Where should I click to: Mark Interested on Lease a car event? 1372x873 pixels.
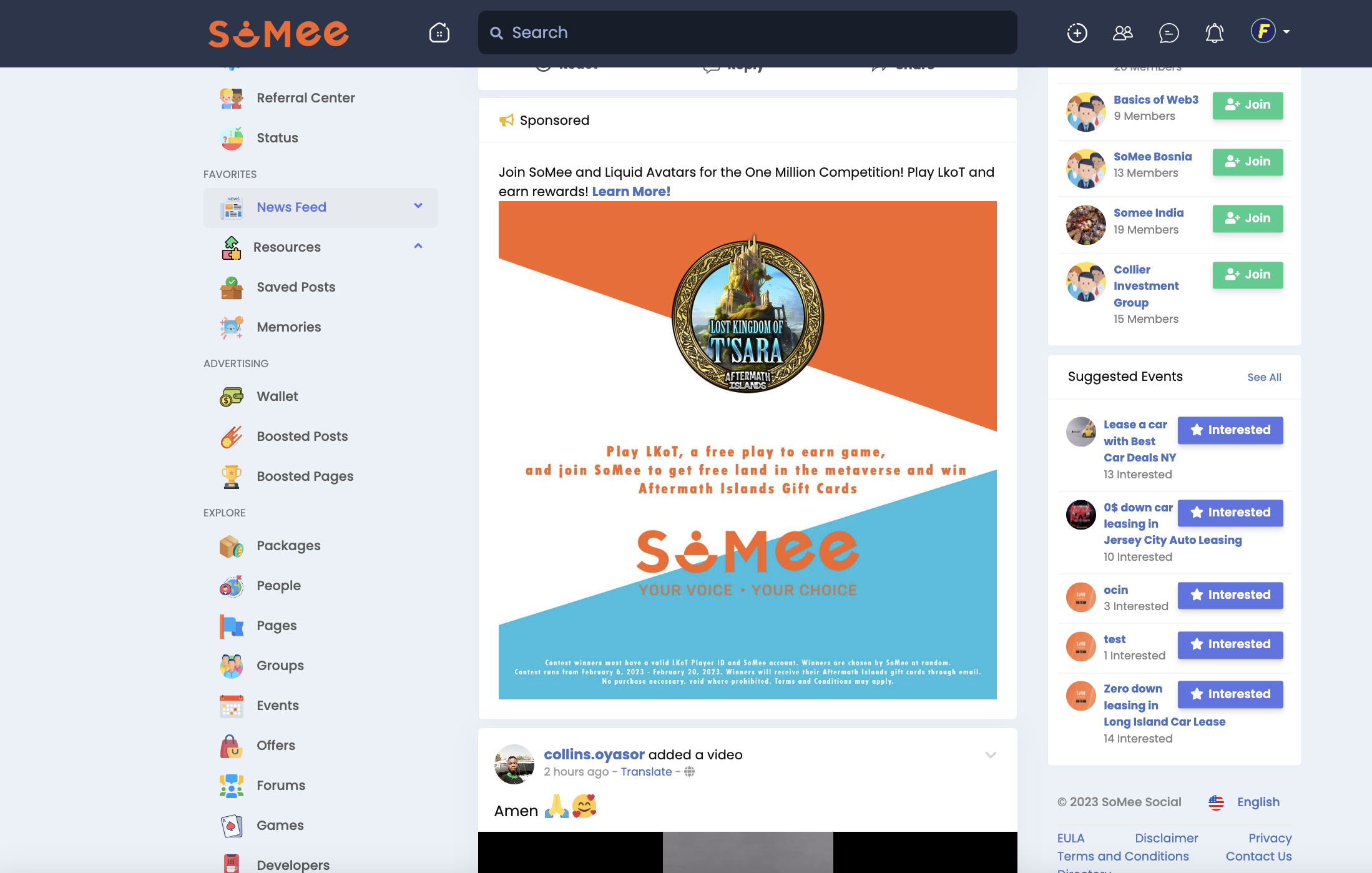click(1230, 430)
